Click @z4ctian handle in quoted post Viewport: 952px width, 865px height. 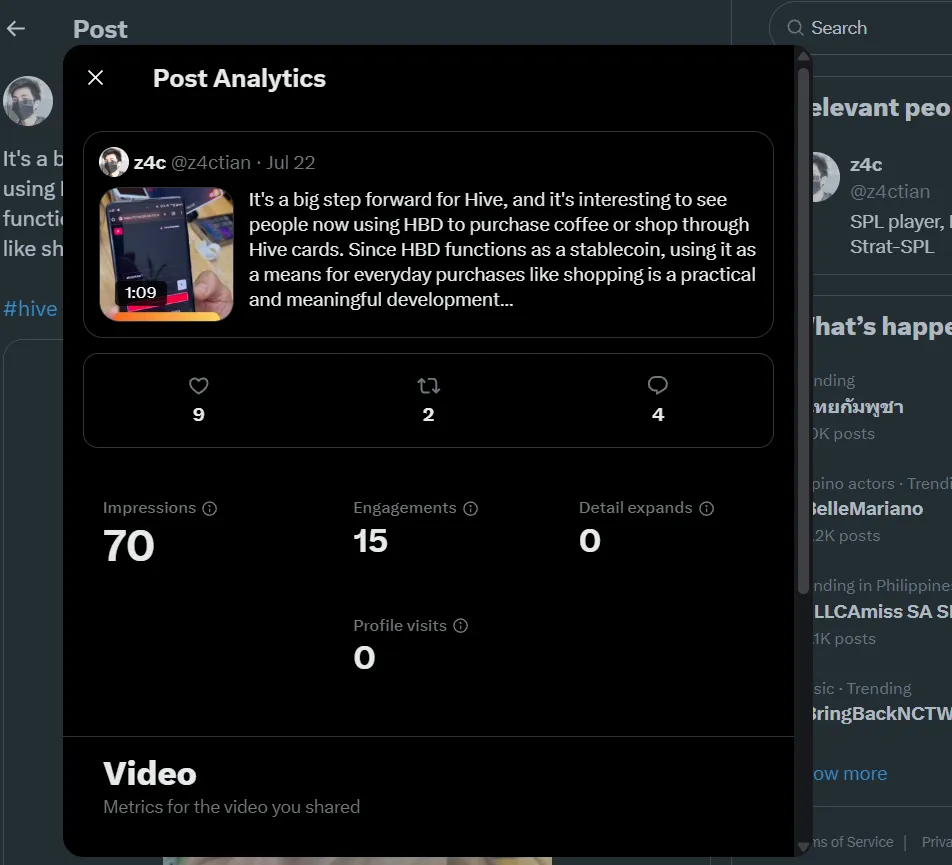click(x=211, y=163)
